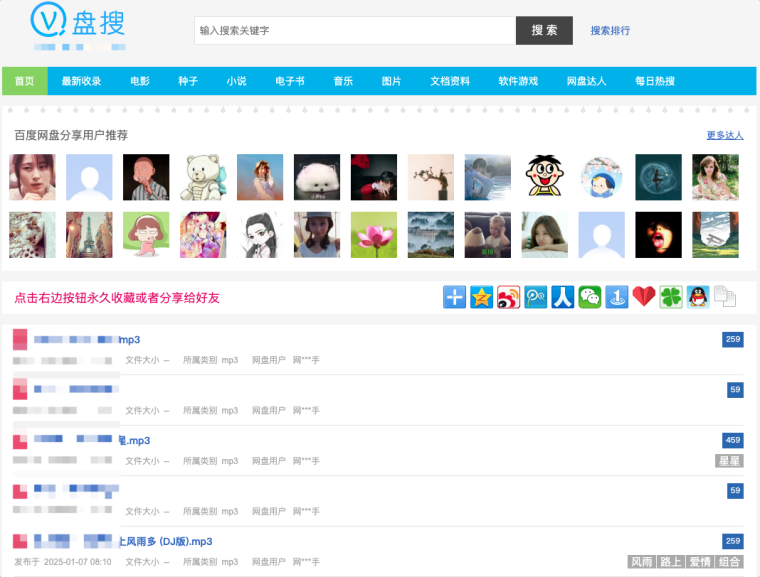
Task: Click the 风雨 tag
Action: [x=642, y=562]
